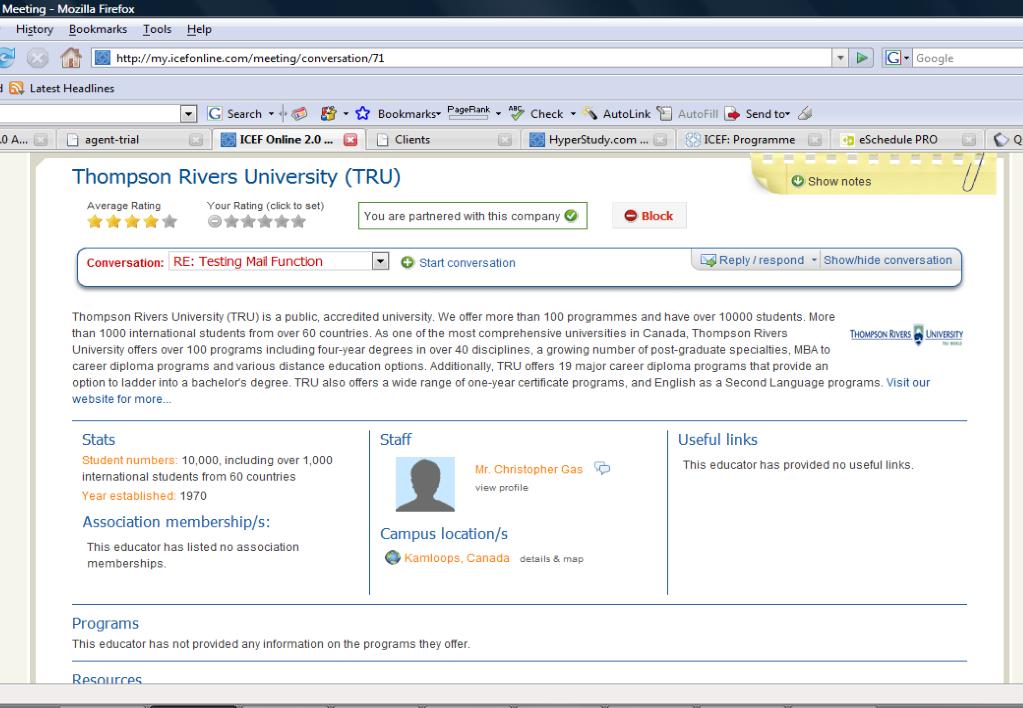Click the Google toolbar Bookmarks star icon
Viewport: 1023px width, 708px height.
363,114
